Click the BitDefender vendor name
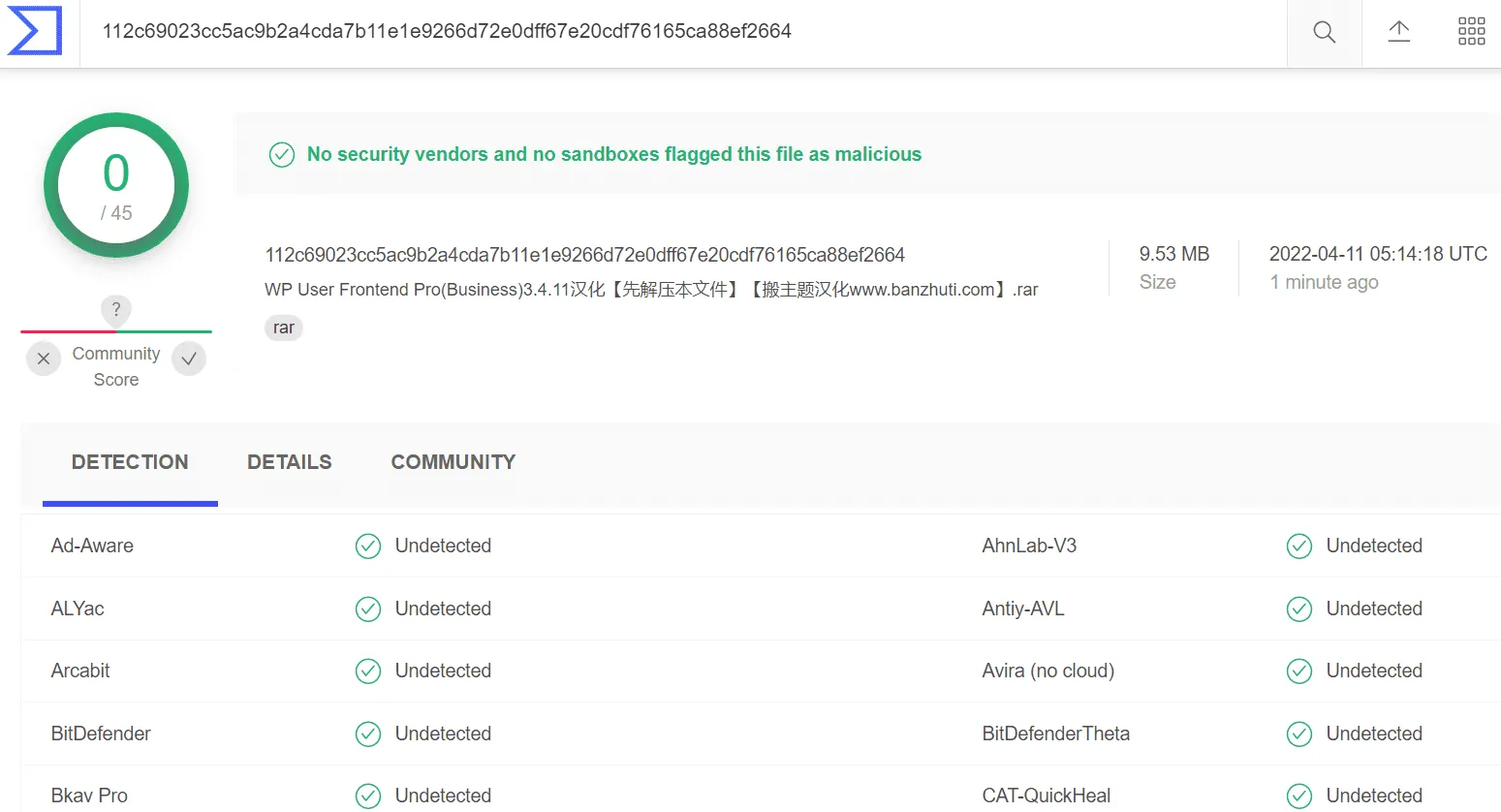Image resolution: width=1501 pixels, height=812 pixels. pos(101,734)
